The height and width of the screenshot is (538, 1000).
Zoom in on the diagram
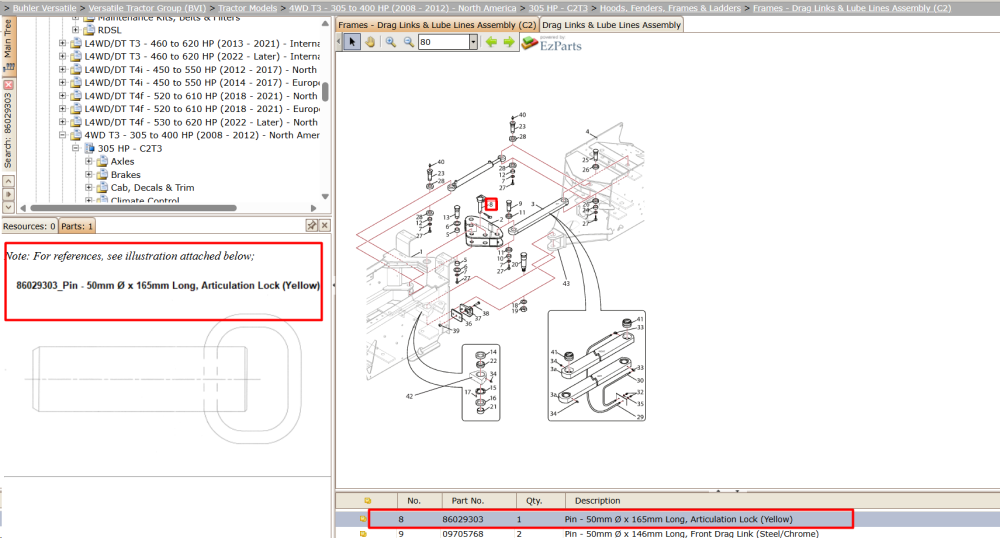(391, 42)
